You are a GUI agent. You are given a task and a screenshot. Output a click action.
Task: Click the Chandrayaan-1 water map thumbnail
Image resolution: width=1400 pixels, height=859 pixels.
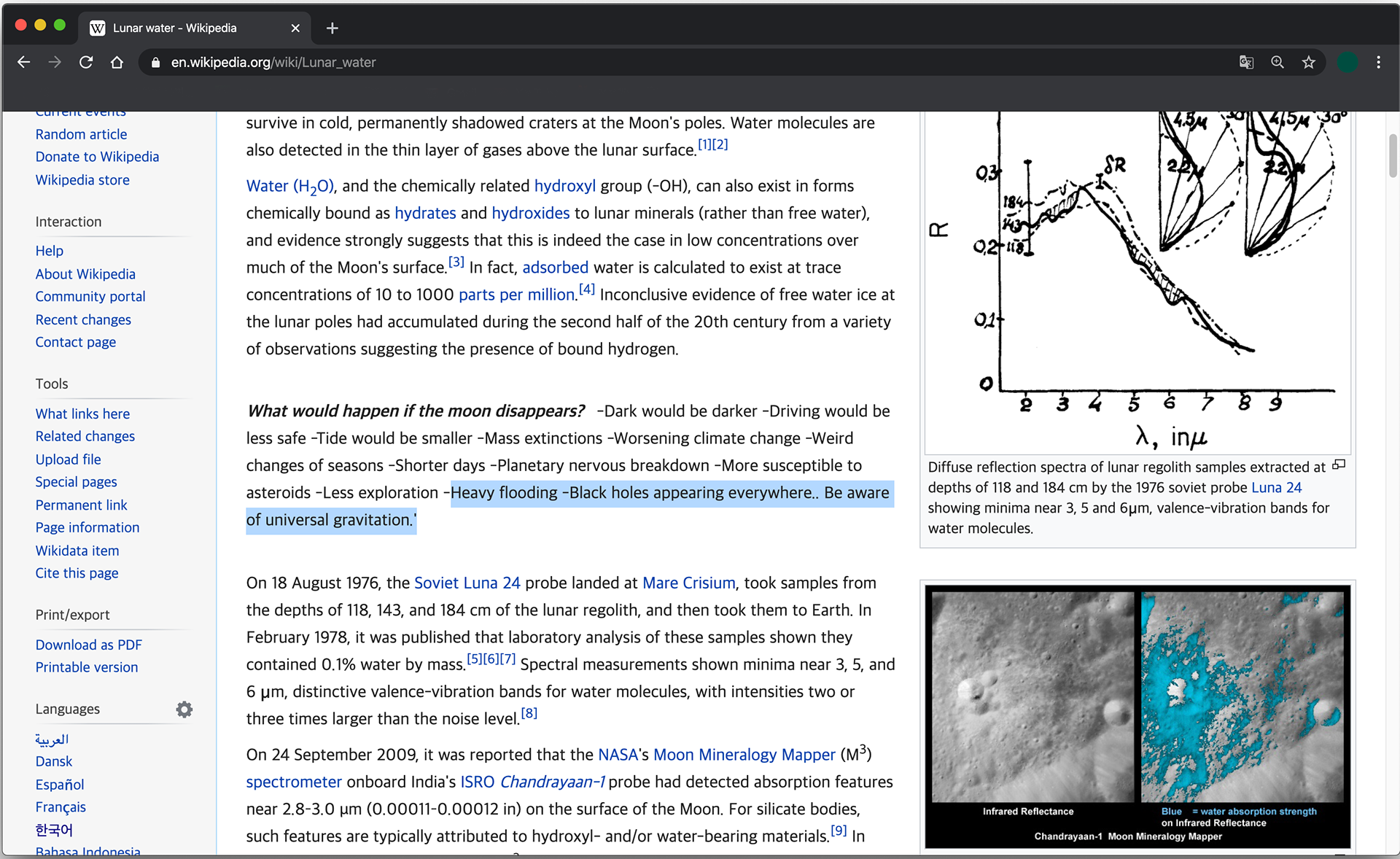pos(1137,715)
